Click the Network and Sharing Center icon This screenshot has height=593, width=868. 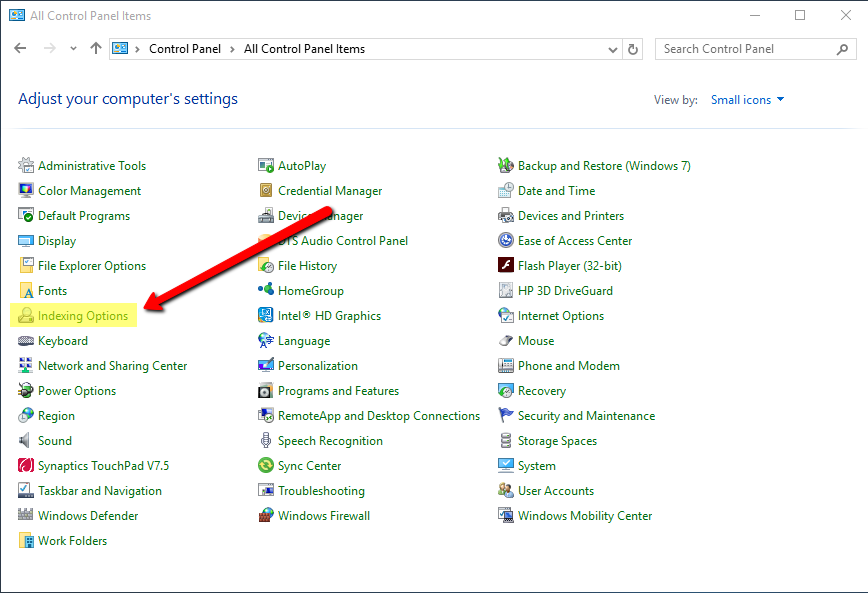25,365
